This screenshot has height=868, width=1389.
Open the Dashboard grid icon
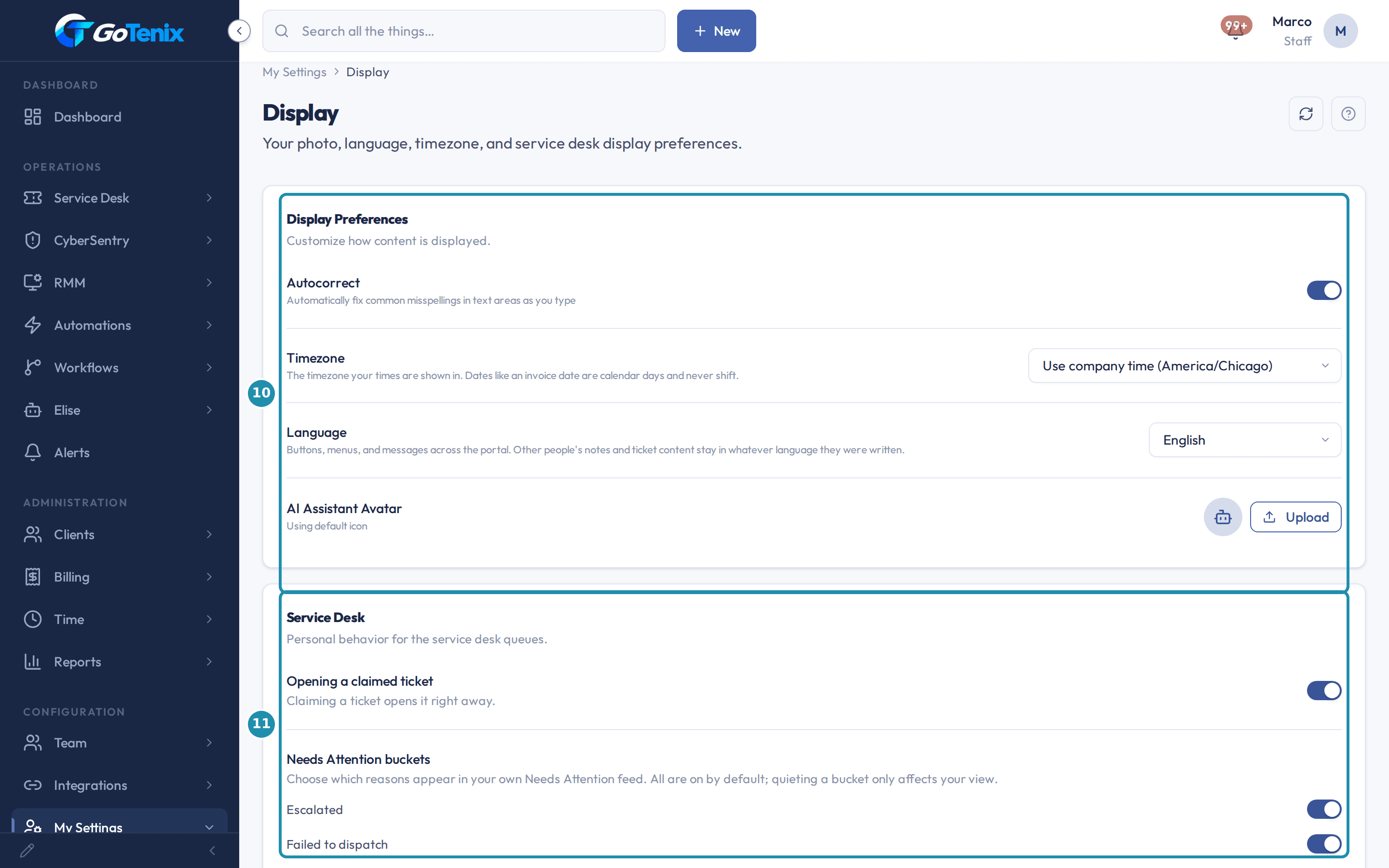(33, 117)
